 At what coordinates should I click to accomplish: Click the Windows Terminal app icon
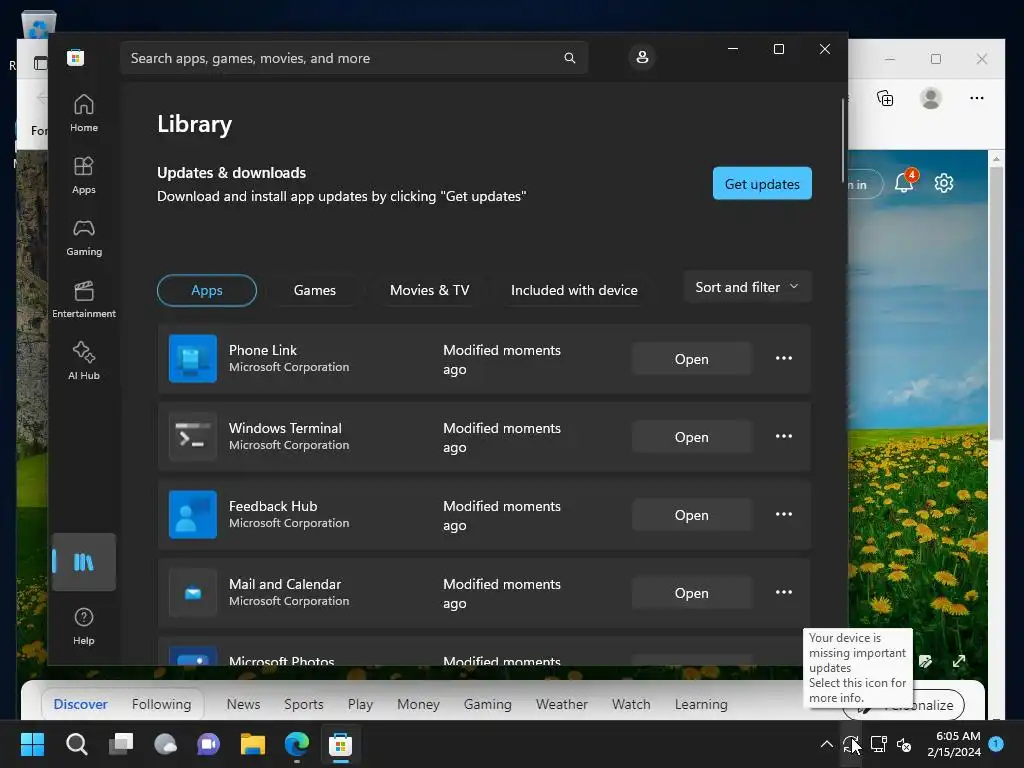[x=193, y=437]
